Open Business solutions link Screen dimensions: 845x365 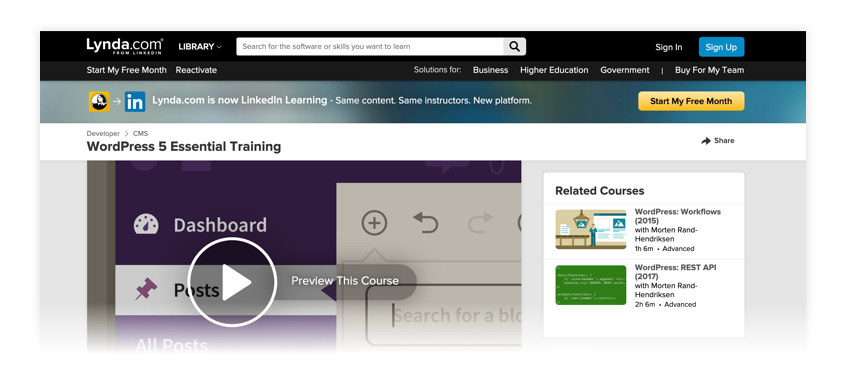click(490, 70)
